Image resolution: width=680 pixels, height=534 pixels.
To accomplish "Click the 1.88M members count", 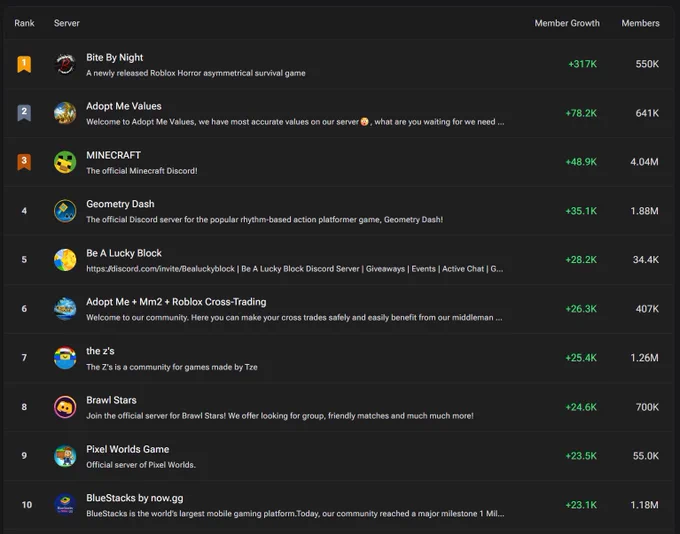I will 644,211.
